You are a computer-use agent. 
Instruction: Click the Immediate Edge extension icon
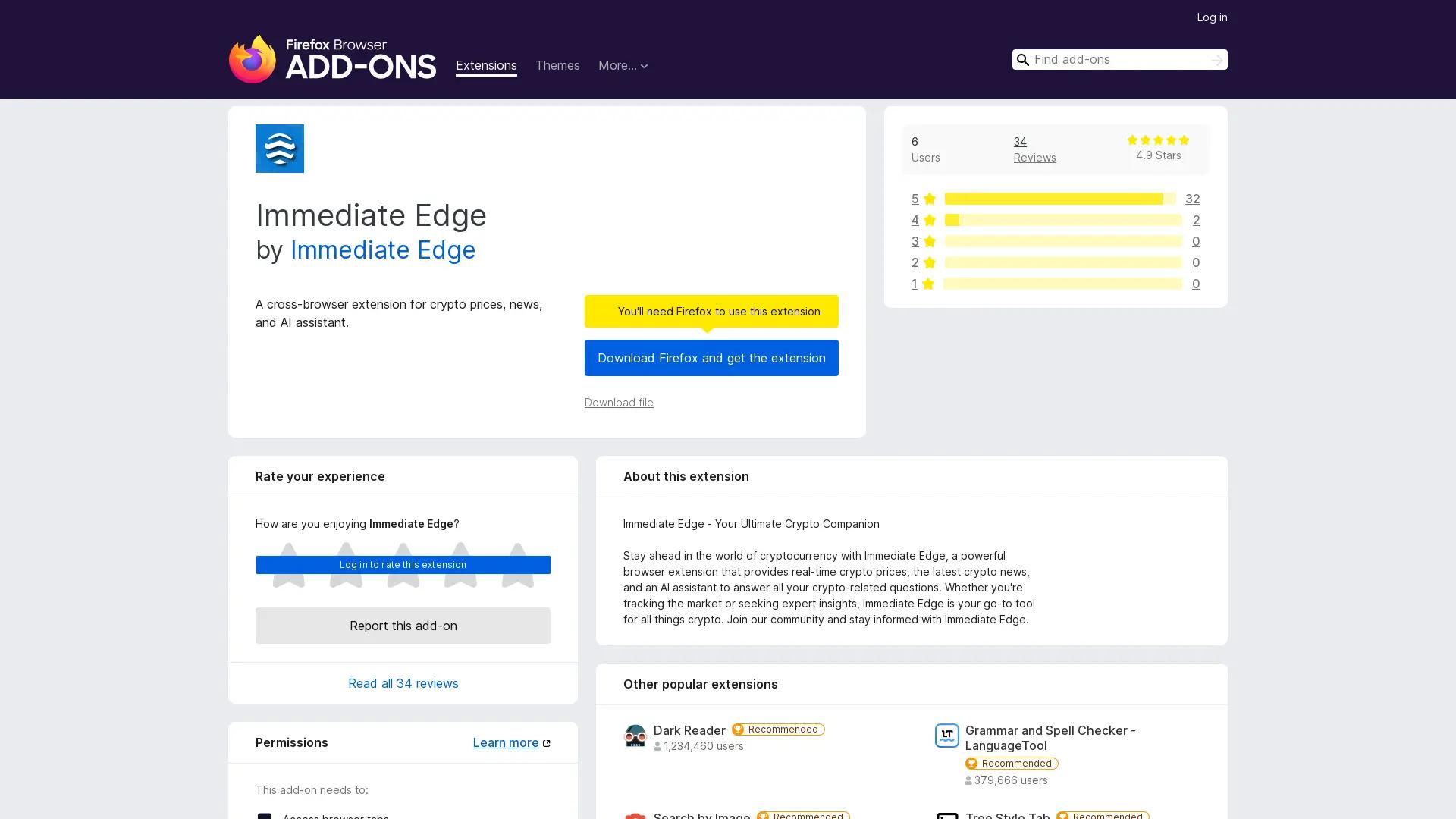(279, 148)
